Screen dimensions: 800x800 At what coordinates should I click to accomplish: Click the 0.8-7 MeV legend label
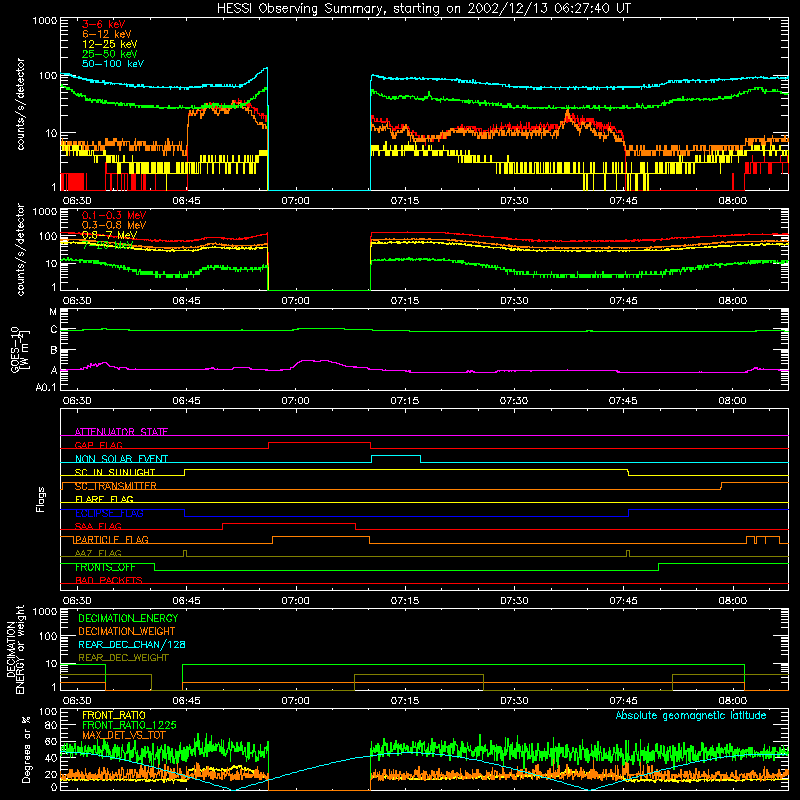pyautogui.click(x=110, y=235)
